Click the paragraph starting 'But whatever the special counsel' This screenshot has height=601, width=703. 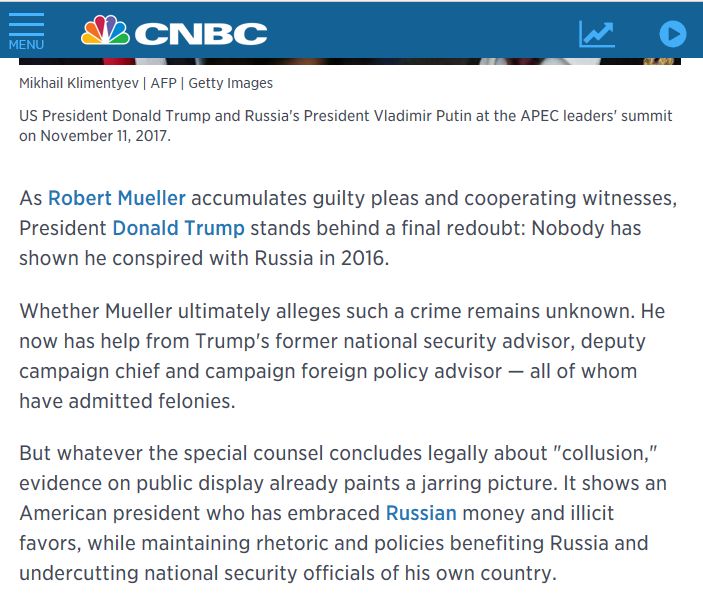pyautogui.click(x=343, y=513)
